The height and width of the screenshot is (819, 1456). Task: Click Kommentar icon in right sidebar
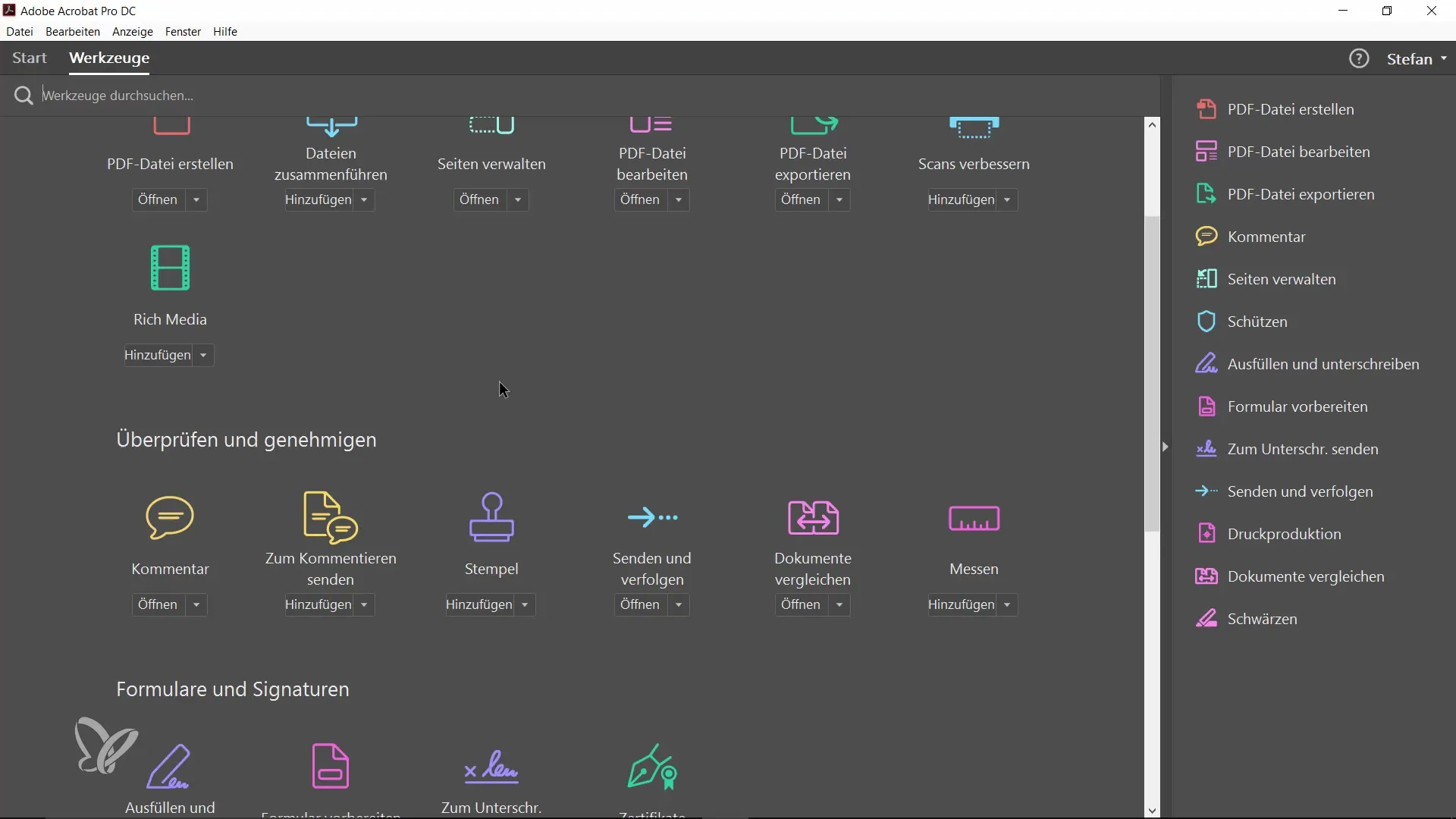pyautogui.click(x=1206, y=237)
